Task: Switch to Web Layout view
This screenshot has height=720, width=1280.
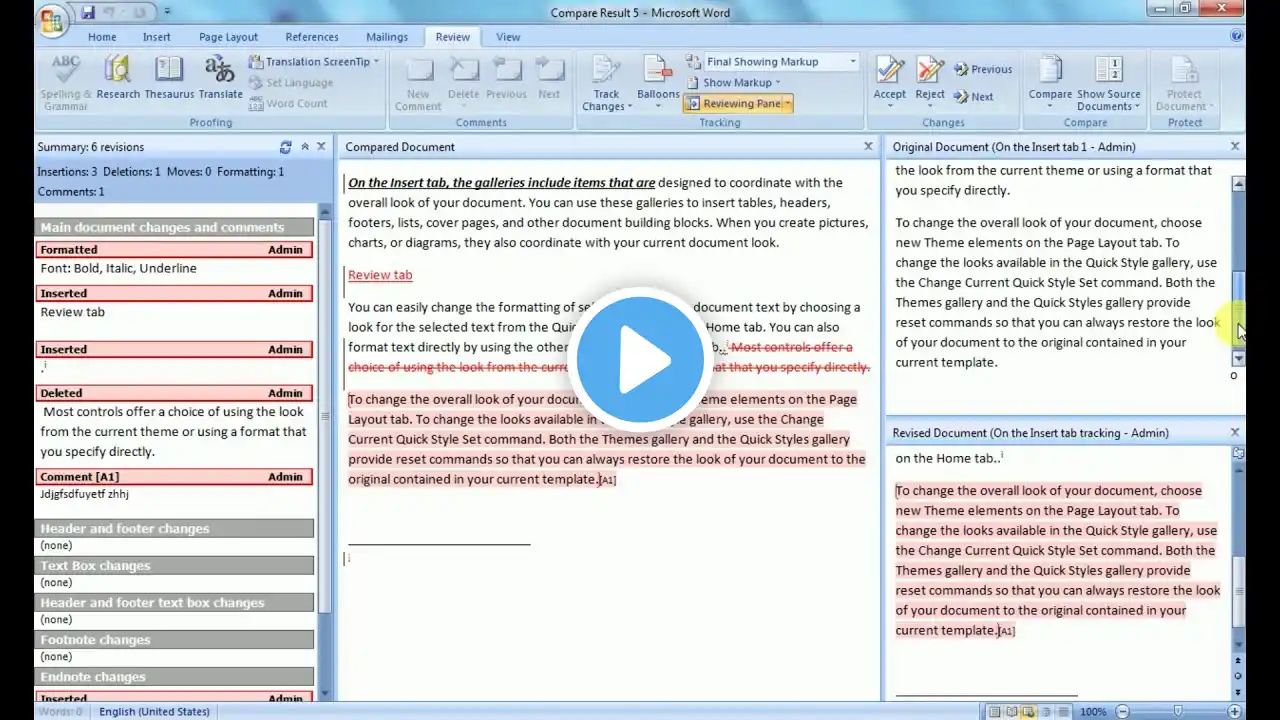Action: click(x=1029, y=712)
